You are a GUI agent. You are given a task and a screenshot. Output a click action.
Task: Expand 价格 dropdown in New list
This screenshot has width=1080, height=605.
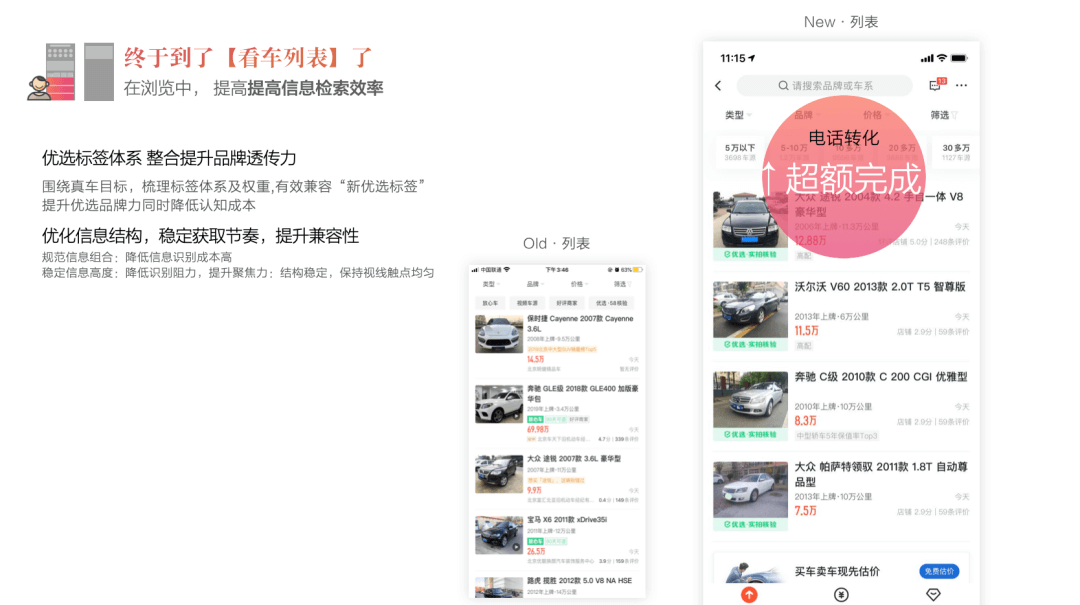[x=875, y=115]
